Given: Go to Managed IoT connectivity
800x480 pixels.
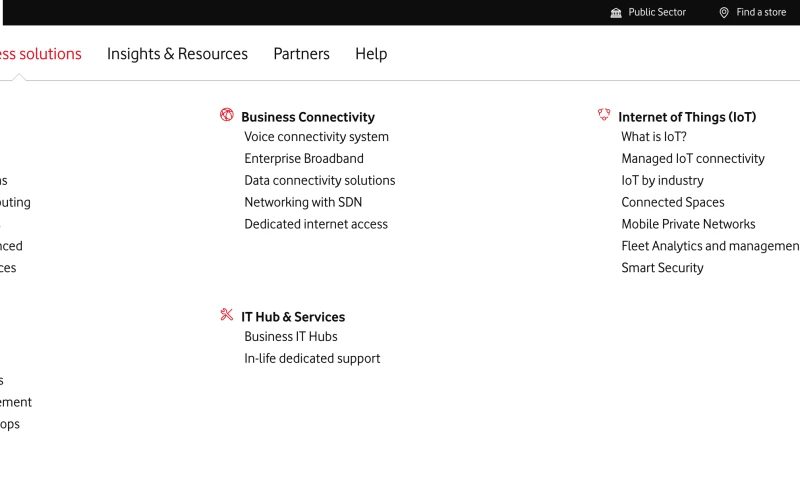Looking at the screenshot, I should click(693, 159).
